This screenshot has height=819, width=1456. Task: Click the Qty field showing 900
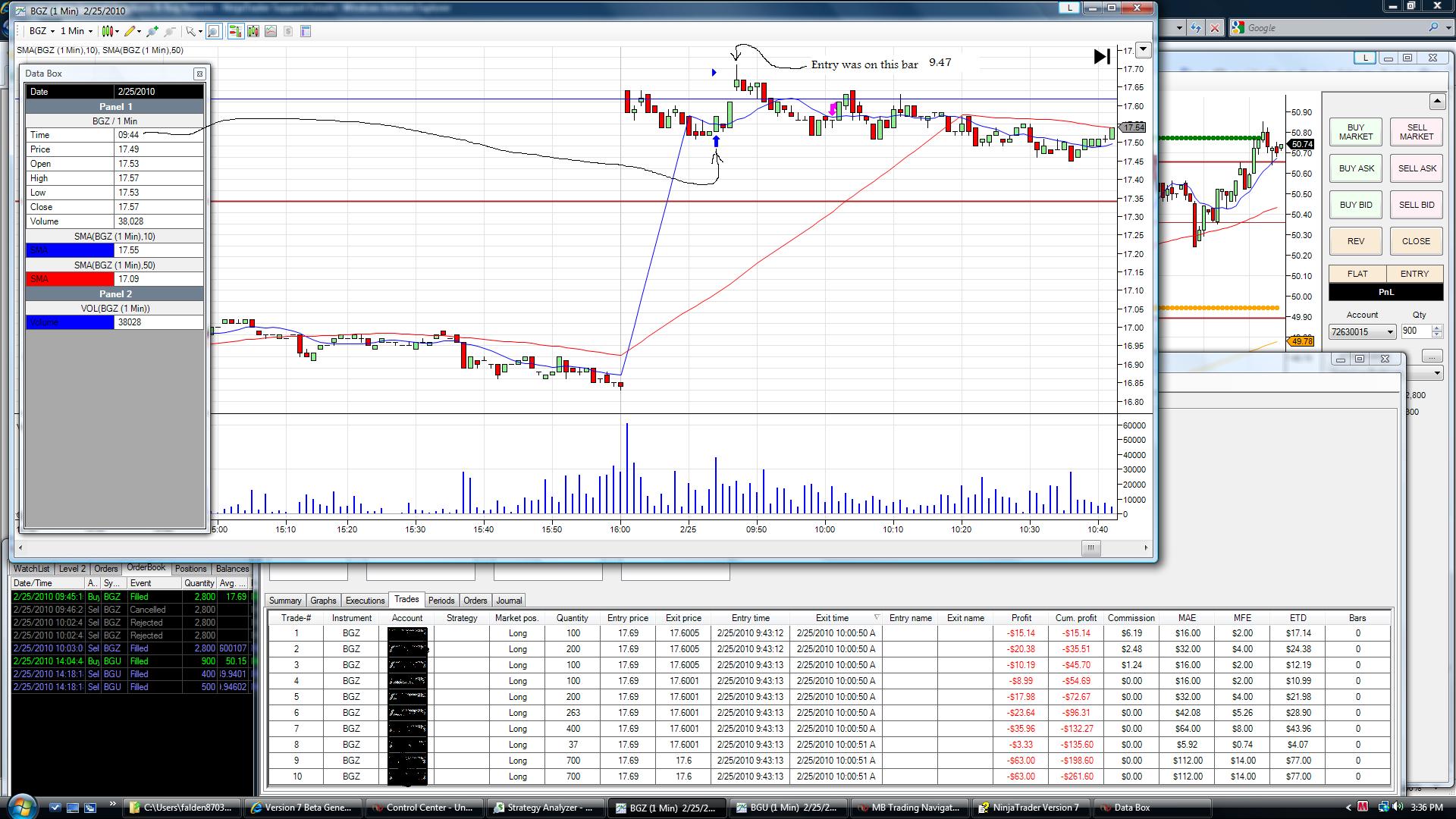coord(1415,331)
